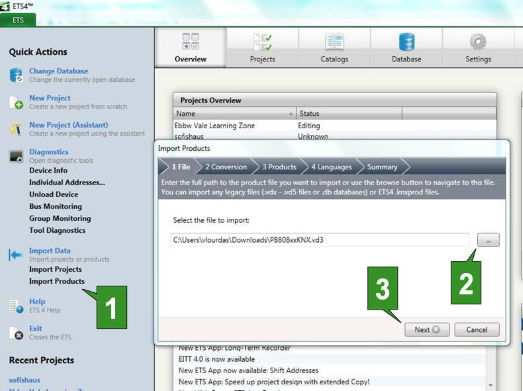Click news 'New ETS App now available: Shift Addresses'

click(248, 370)
